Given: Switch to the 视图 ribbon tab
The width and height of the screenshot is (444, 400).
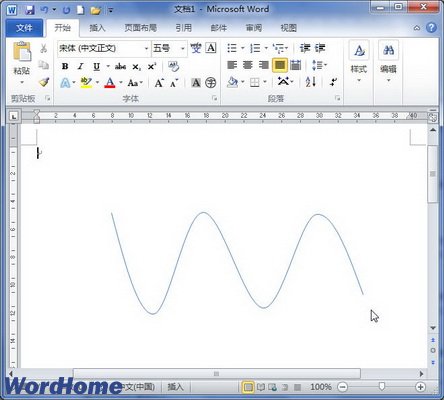Looking at the screenshot, I should pyautogui.click(x=289, y=28).
